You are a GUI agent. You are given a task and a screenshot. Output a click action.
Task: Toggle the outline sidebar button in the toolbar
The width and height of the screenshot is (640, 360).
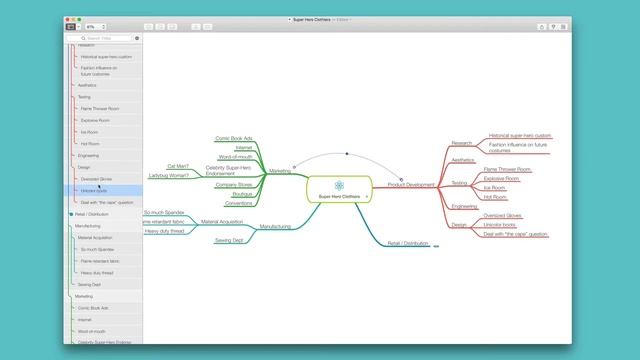tap(71, 27)
